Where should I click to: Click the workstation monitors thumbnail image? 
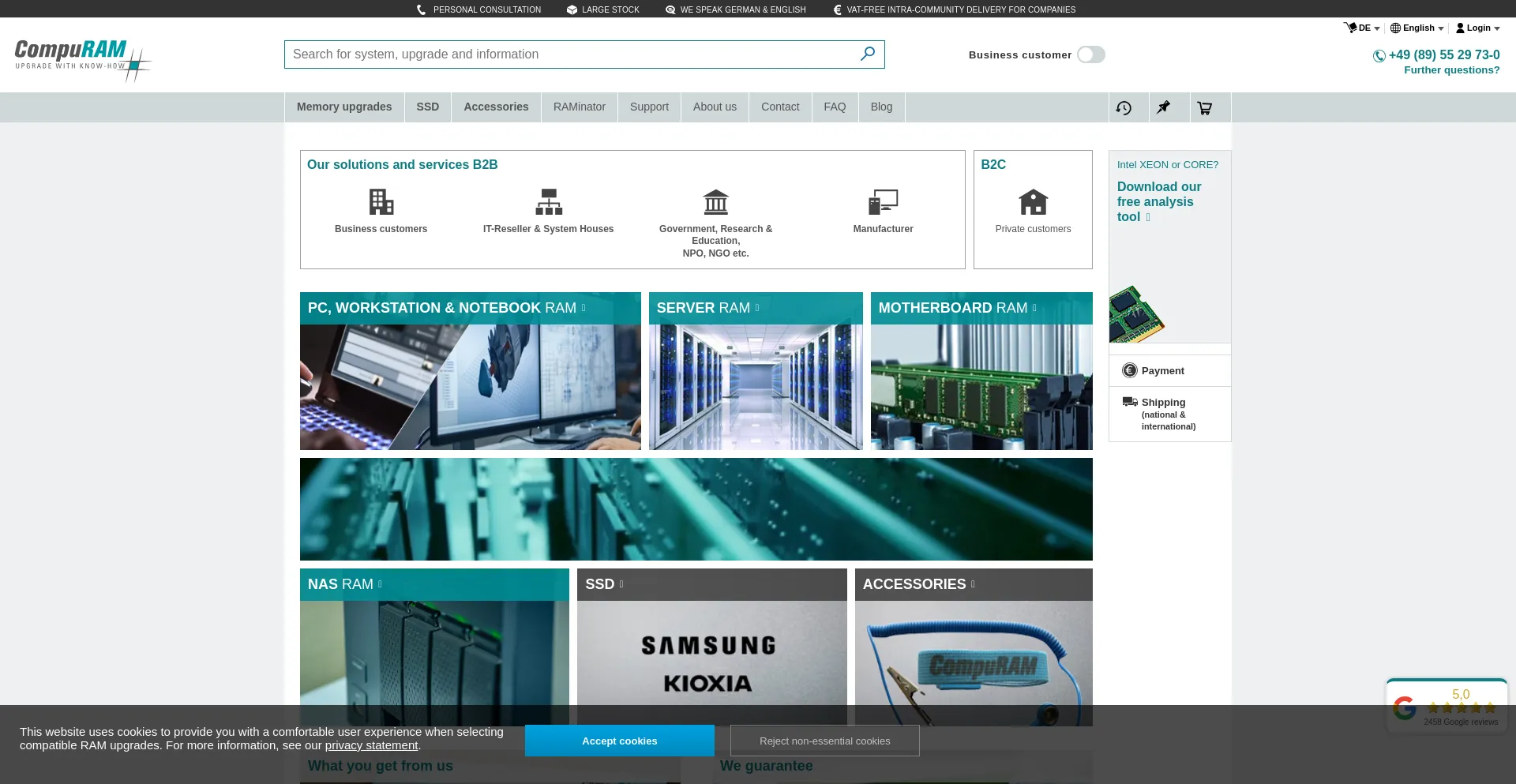[471, 387]
